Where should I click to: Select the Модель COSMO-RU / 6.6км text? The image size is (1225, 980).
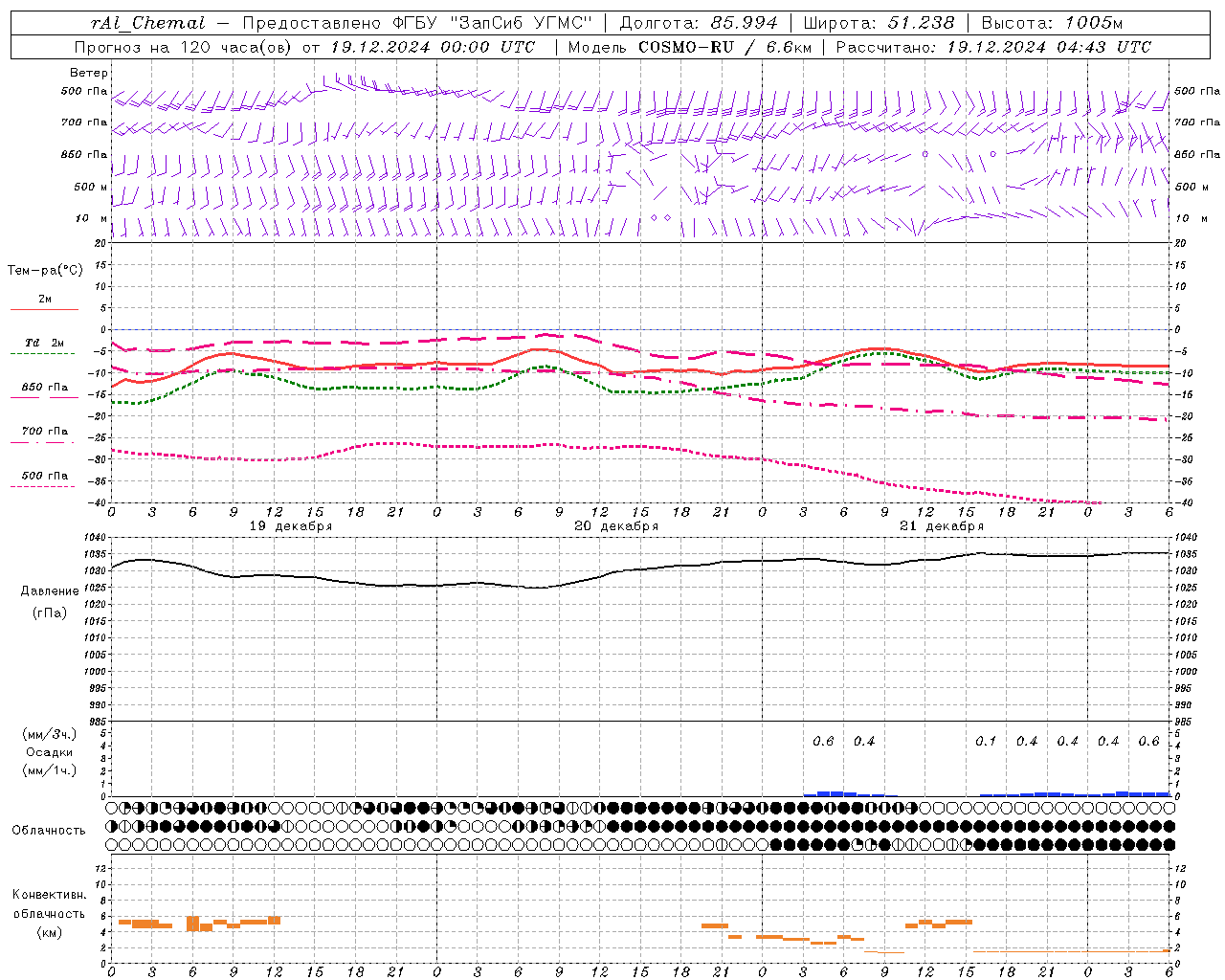[x=690, y=47]
